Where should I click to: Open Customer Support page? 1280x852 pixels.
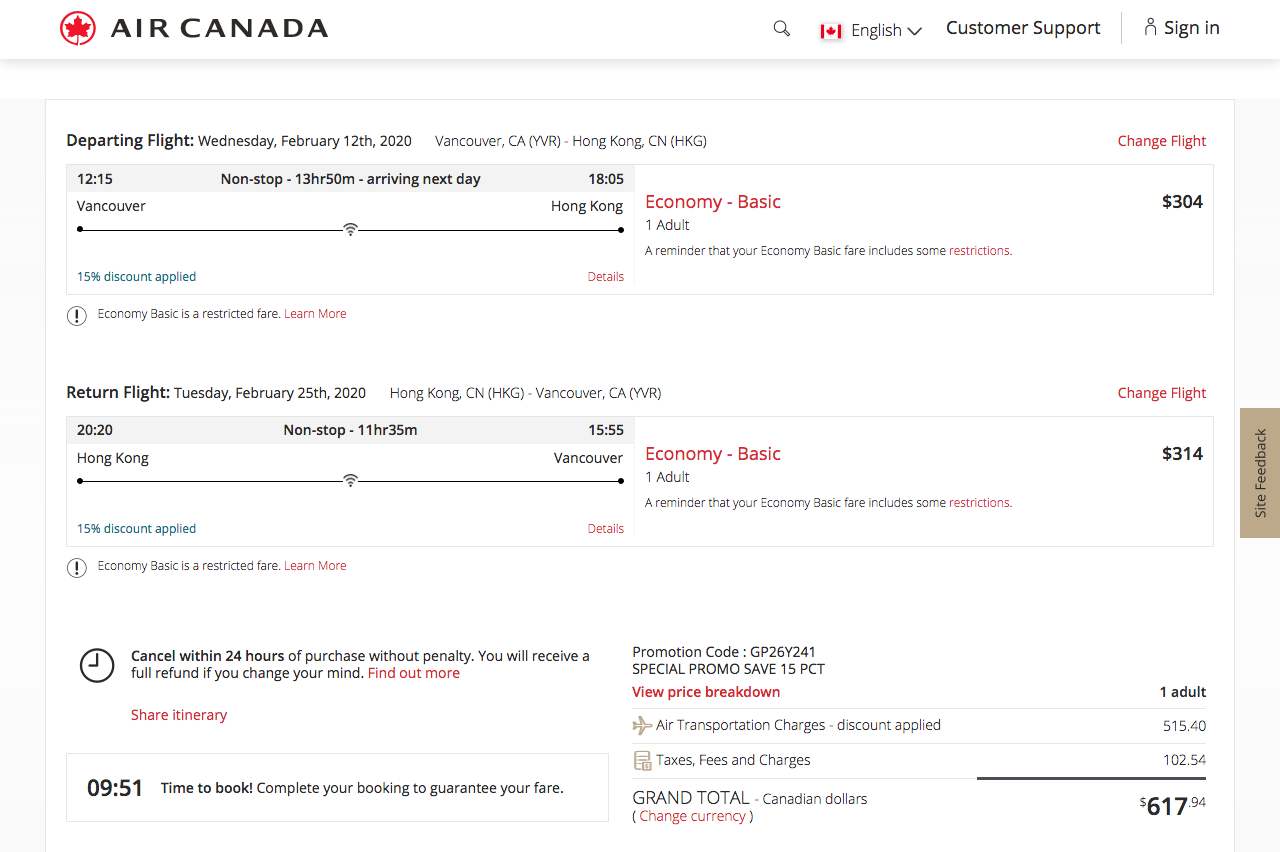click(x=1023, y=28)
